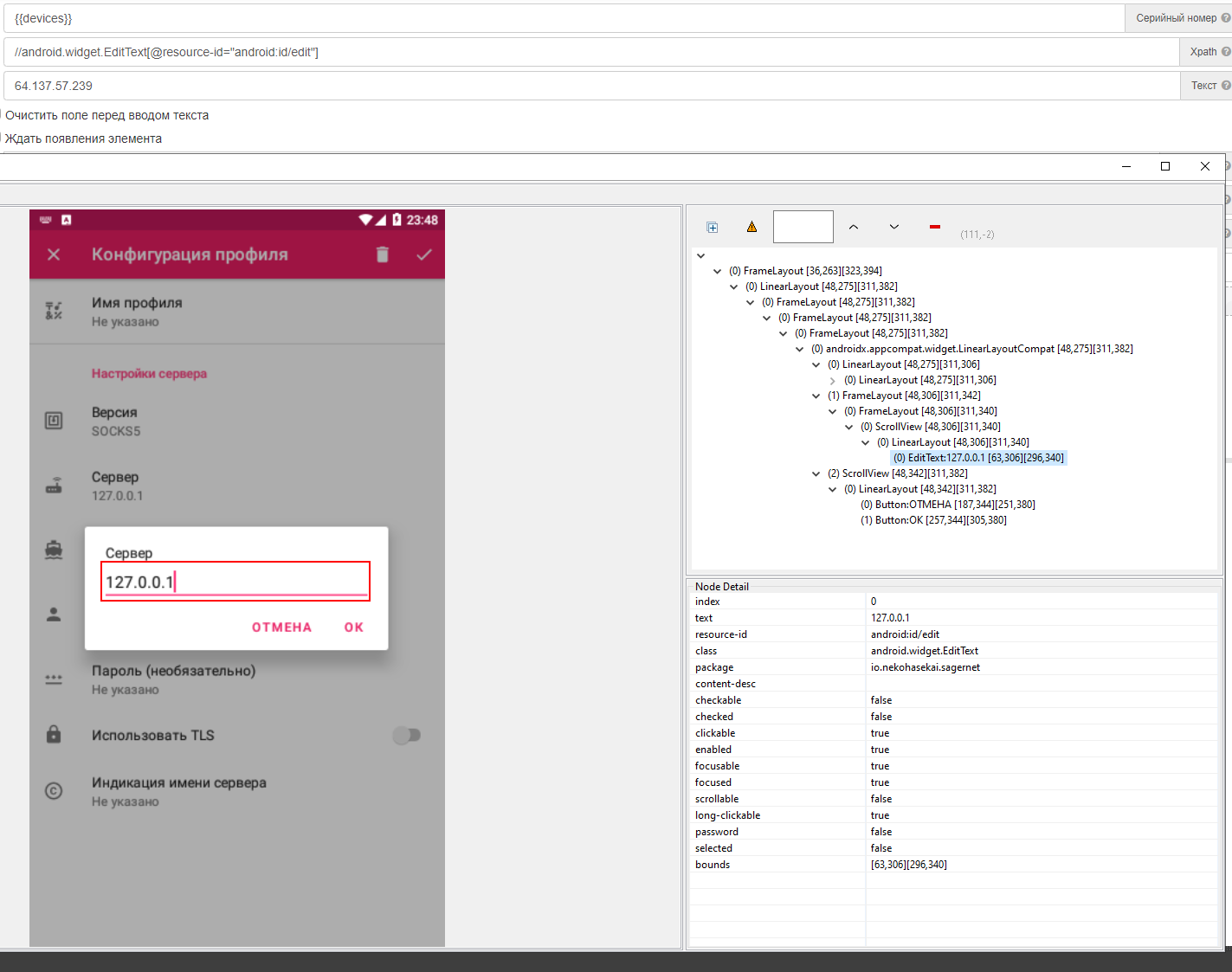Click the expand-all plus icon in the tree toolbar
Screen dimensions: 1232x972
pyautogui.click(x=712, y=228)
